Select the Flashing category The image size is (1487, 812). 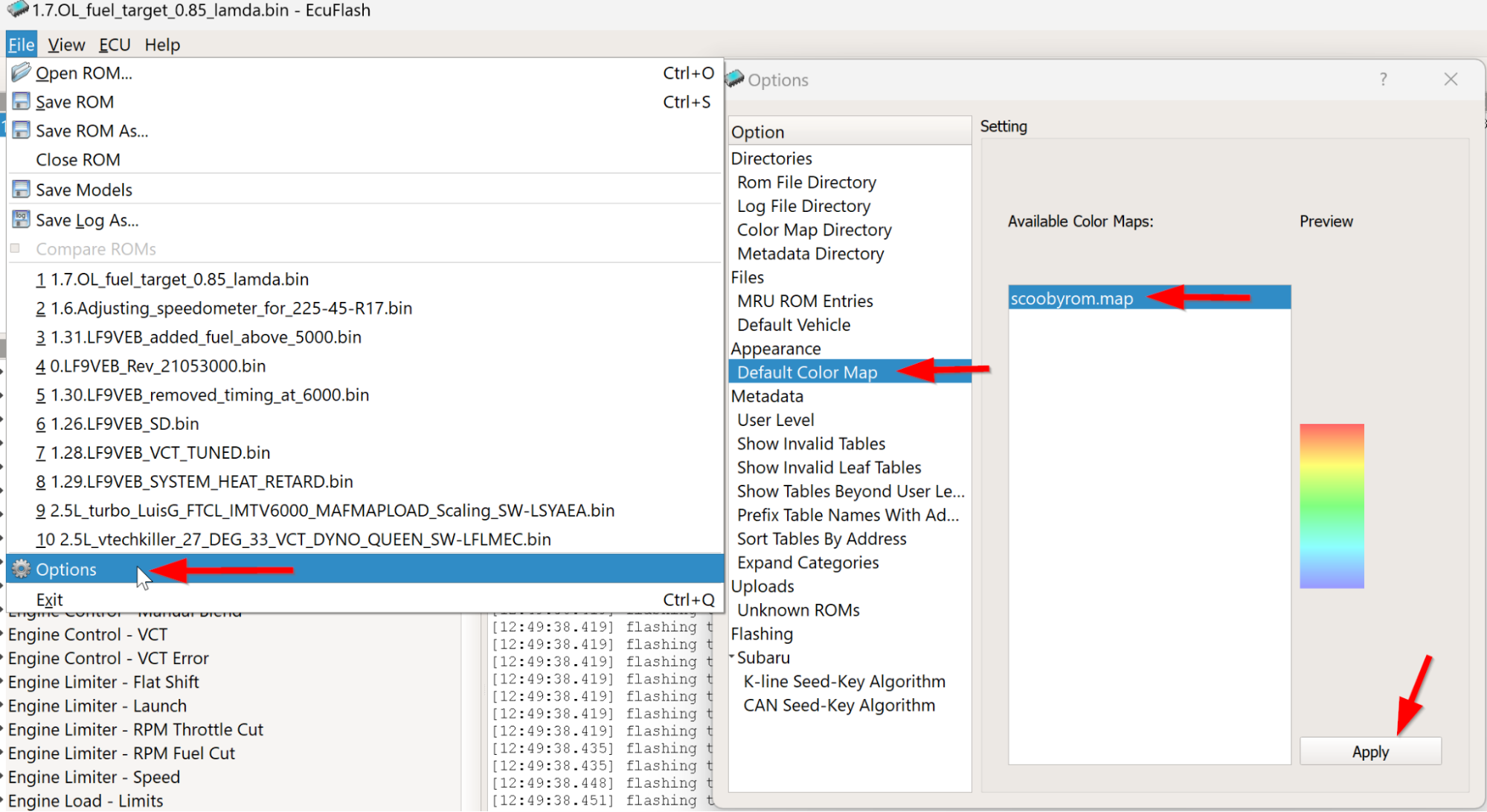(x=850, y=634)
